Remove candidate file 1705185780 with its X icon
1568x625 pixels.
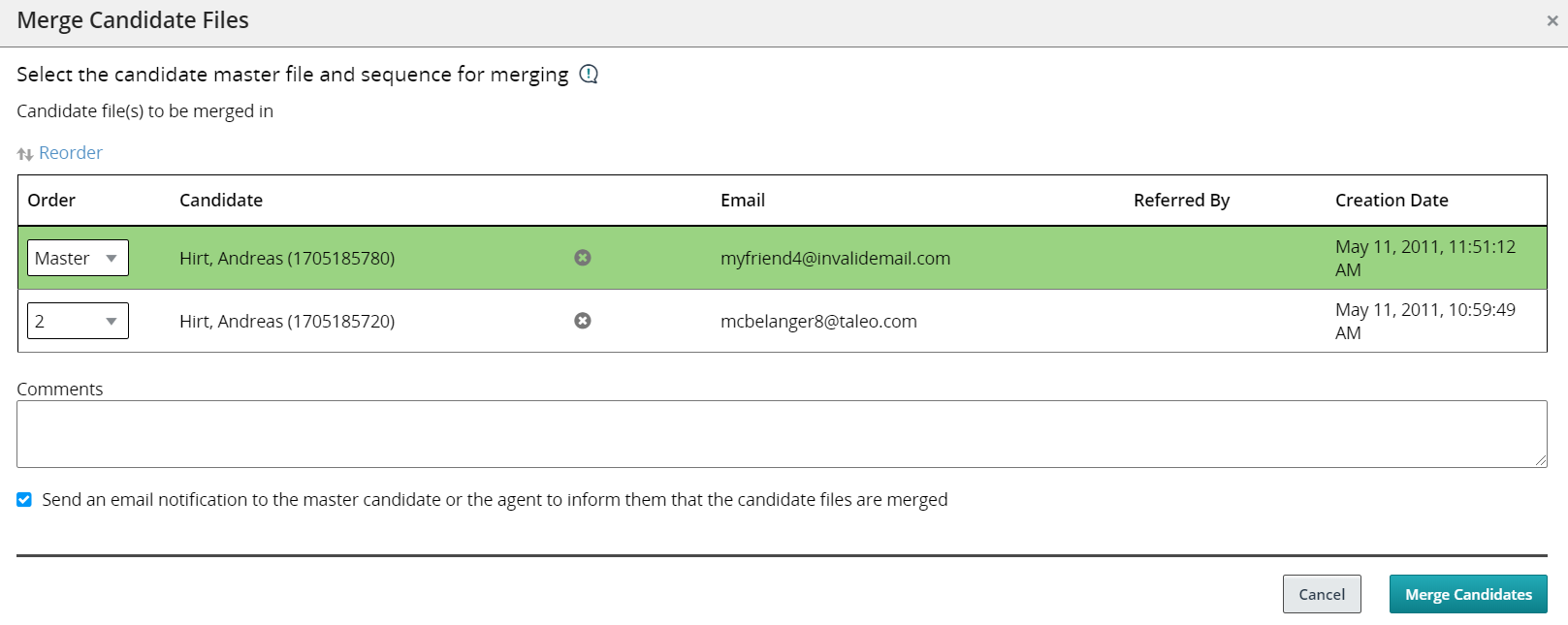point(583,258)
